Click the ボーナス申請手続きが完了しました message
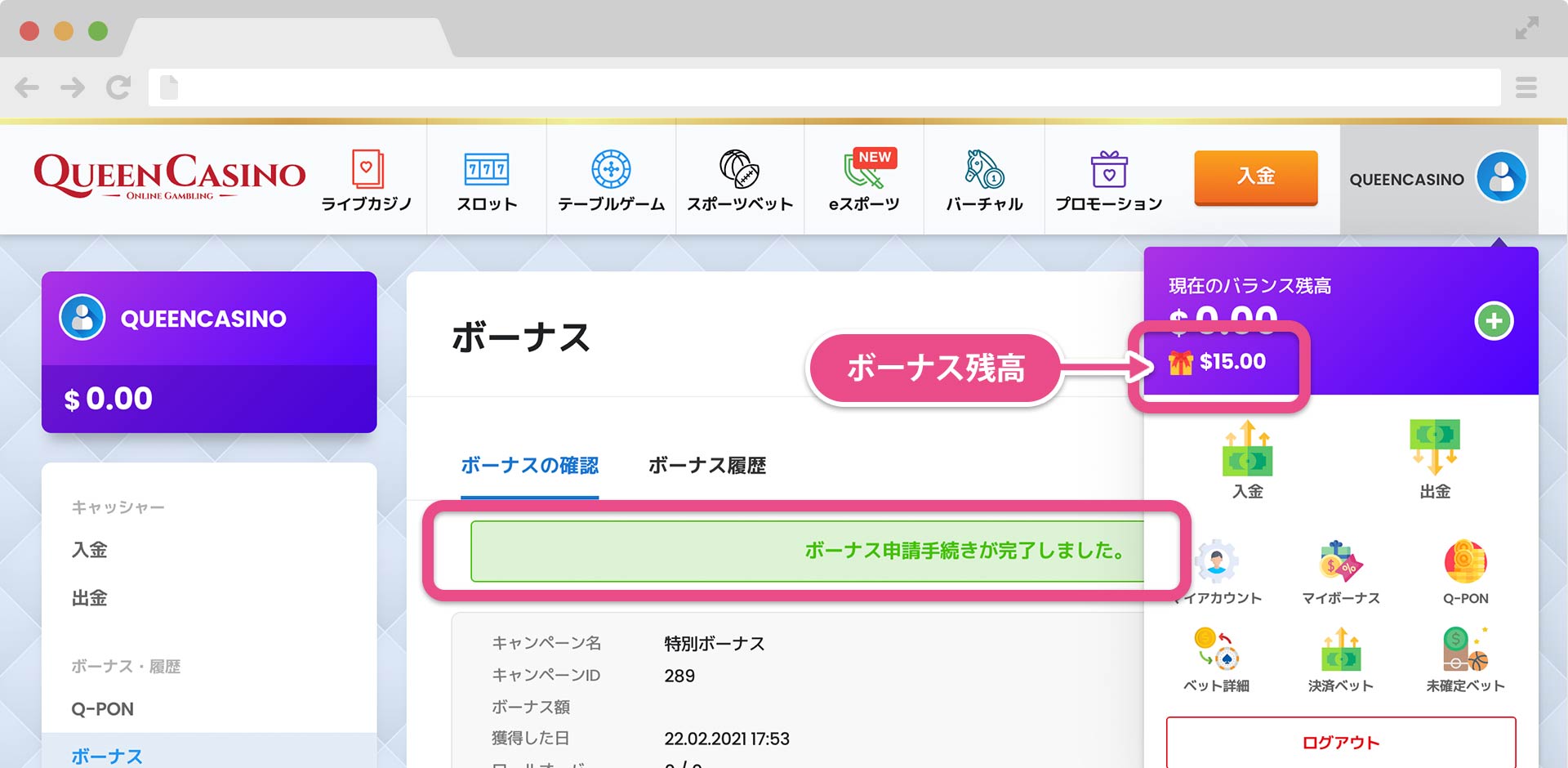1568x768 pixels. (964, 551)
